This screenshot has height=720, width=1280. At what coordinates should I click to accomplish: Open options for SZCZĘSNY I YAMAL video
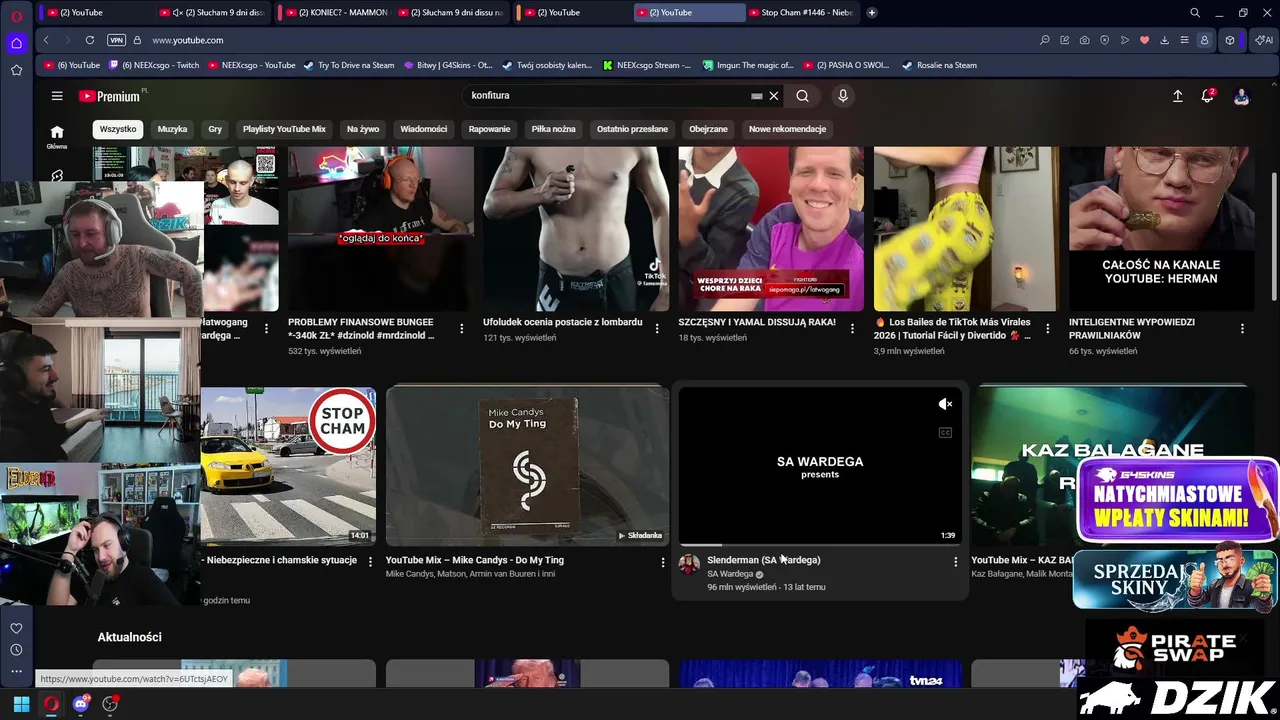click(x=852, y=328)
